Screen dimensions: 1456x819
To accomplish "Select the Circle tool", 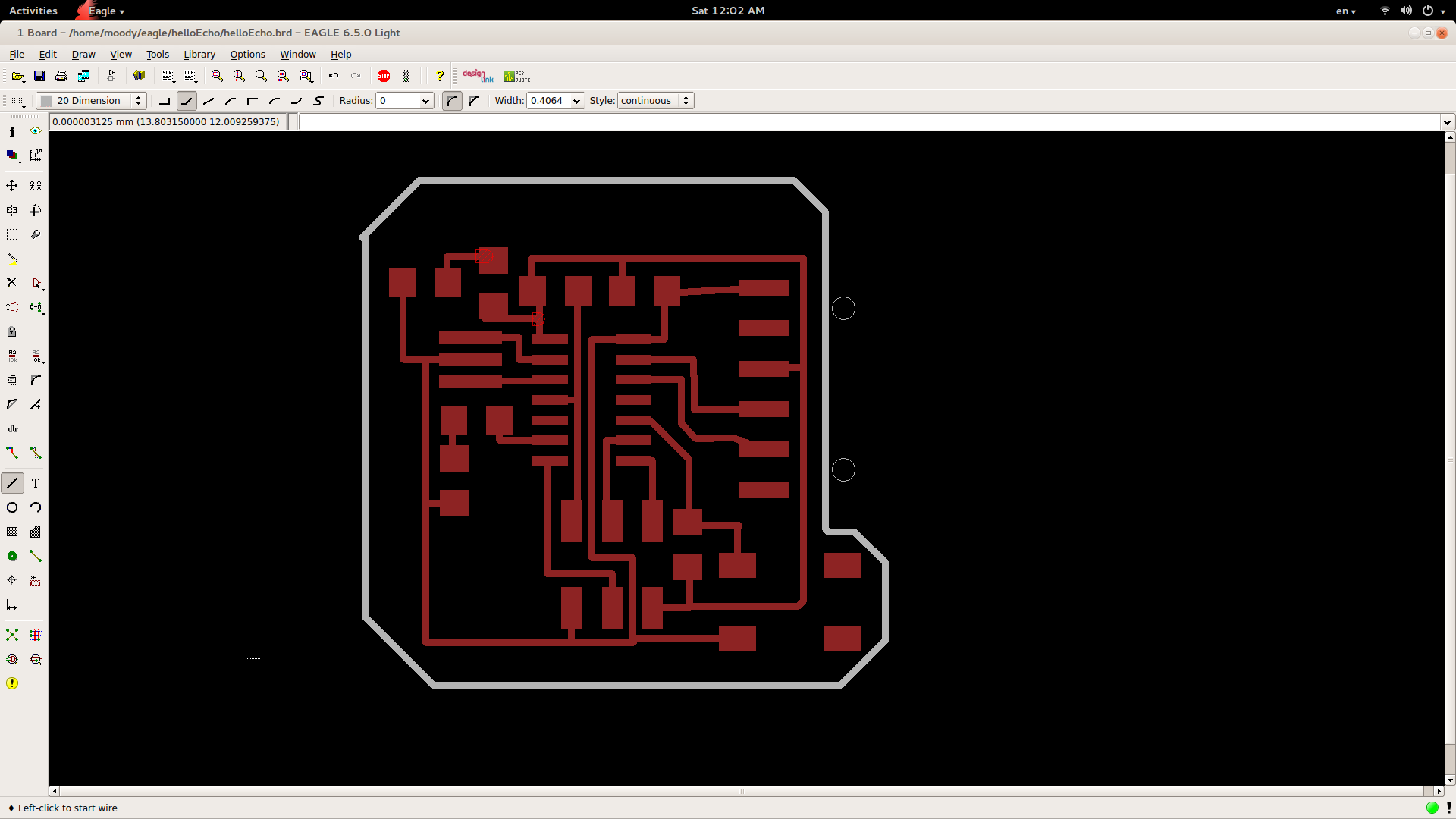I will tap(12, 507).
